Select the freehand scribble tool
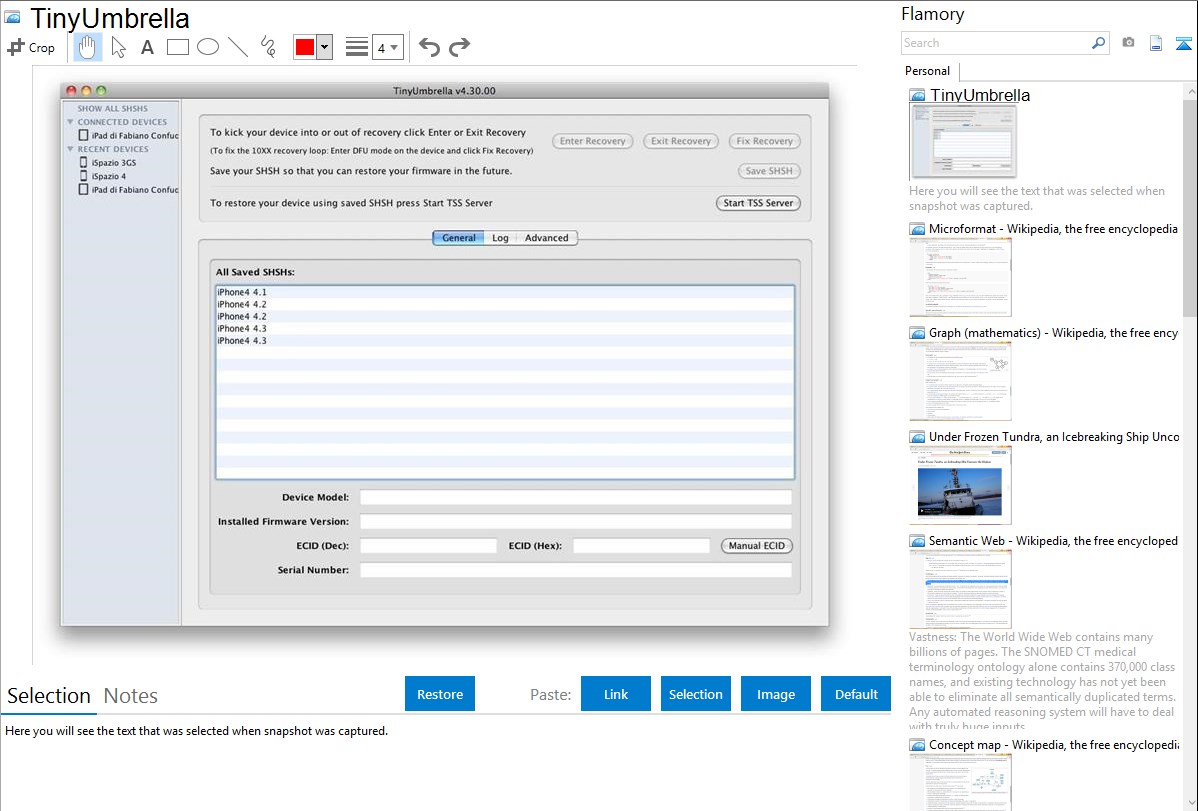This screenshot has width=1198, height=811. point(268,47)
